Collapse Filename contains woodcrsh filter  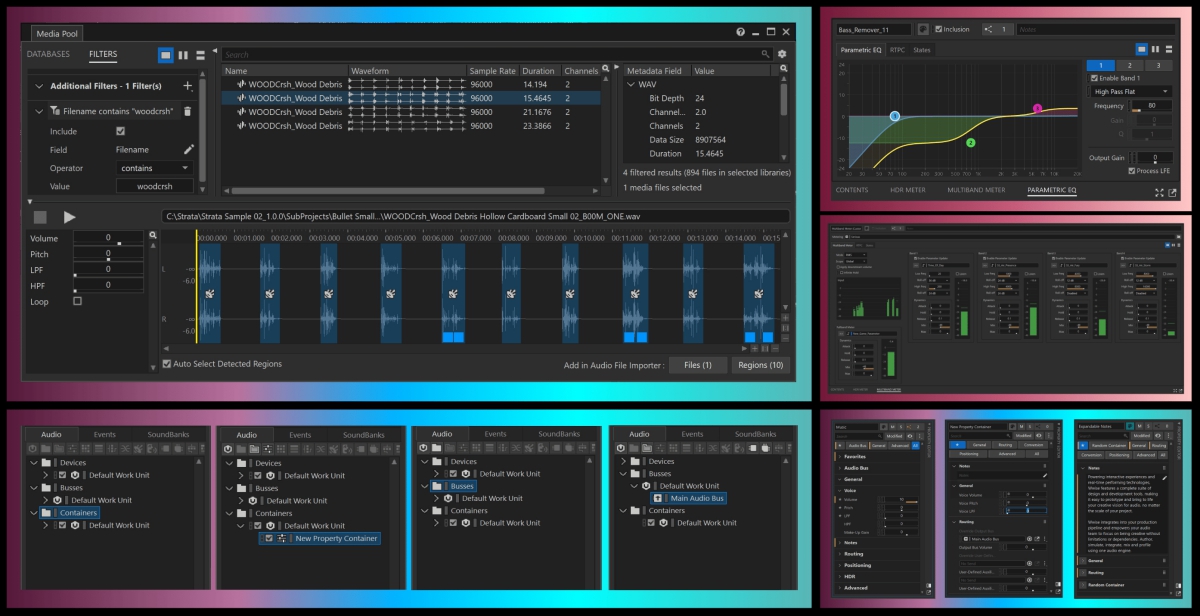(x=40, y=111)
